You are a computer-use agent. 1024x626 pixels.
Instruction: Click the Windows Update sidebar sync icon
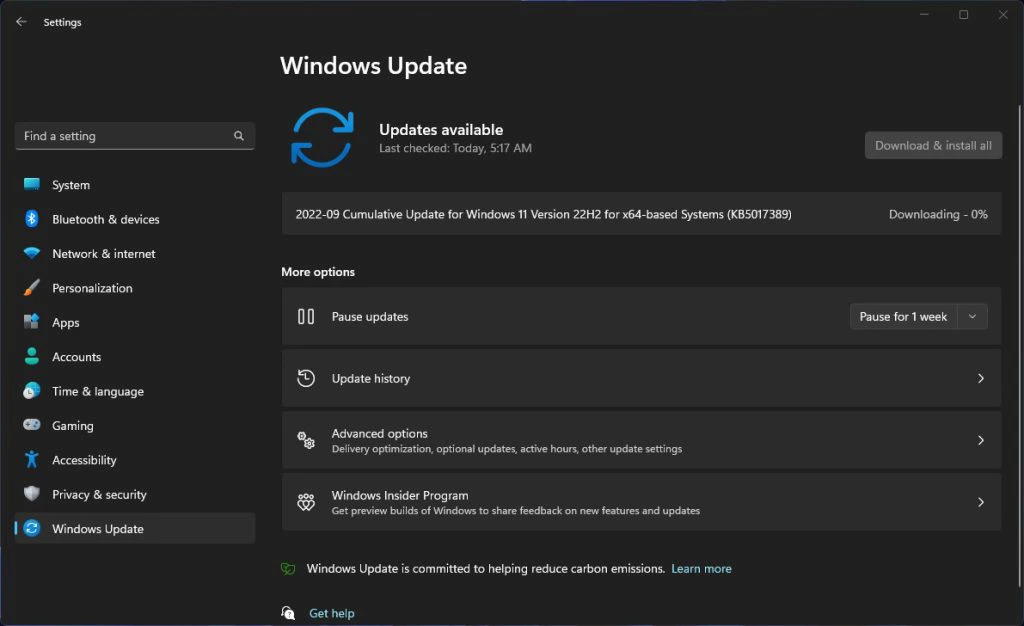(31, 528)
